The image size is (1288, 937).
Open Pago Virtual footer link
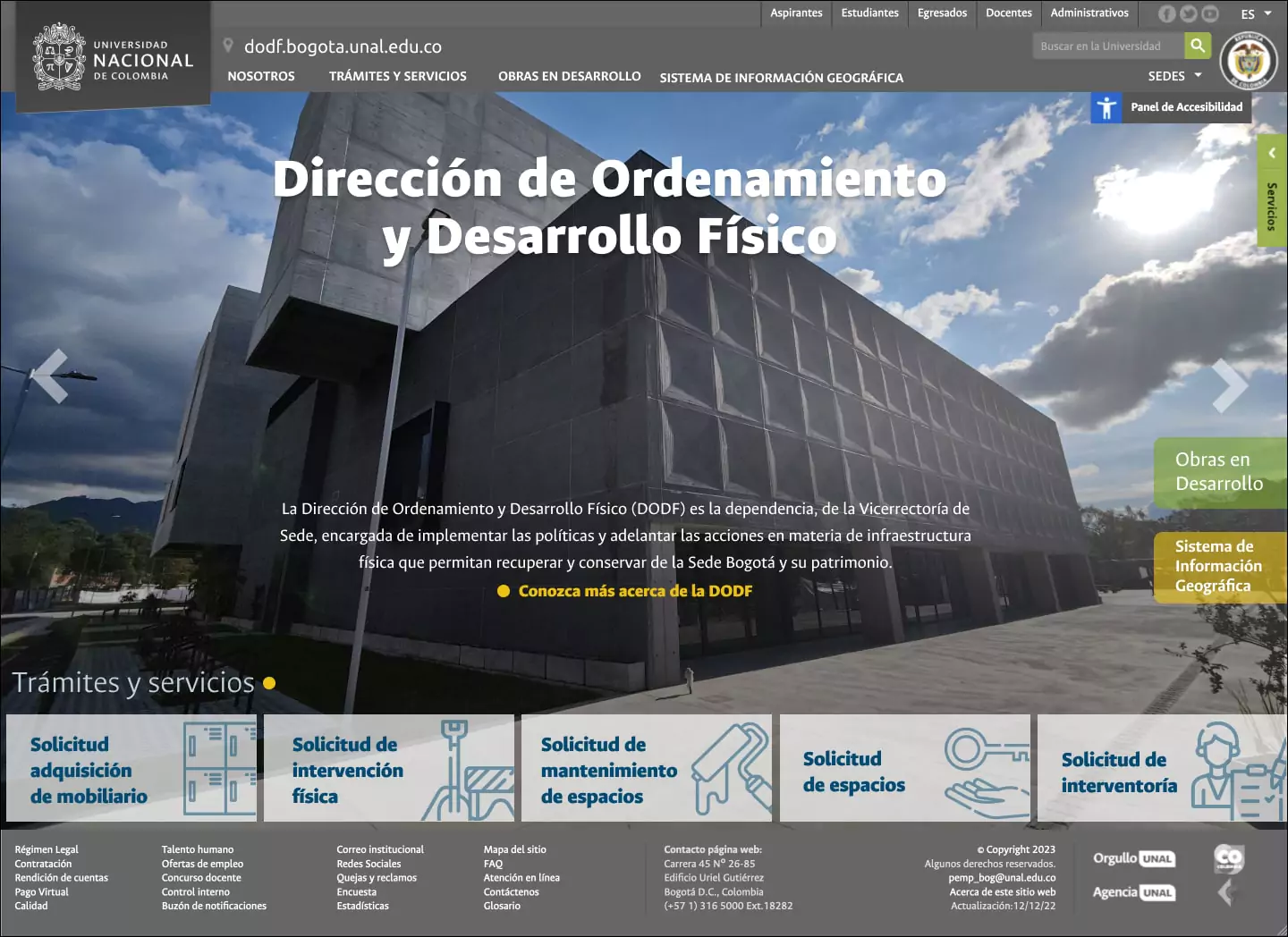[41, 892]
